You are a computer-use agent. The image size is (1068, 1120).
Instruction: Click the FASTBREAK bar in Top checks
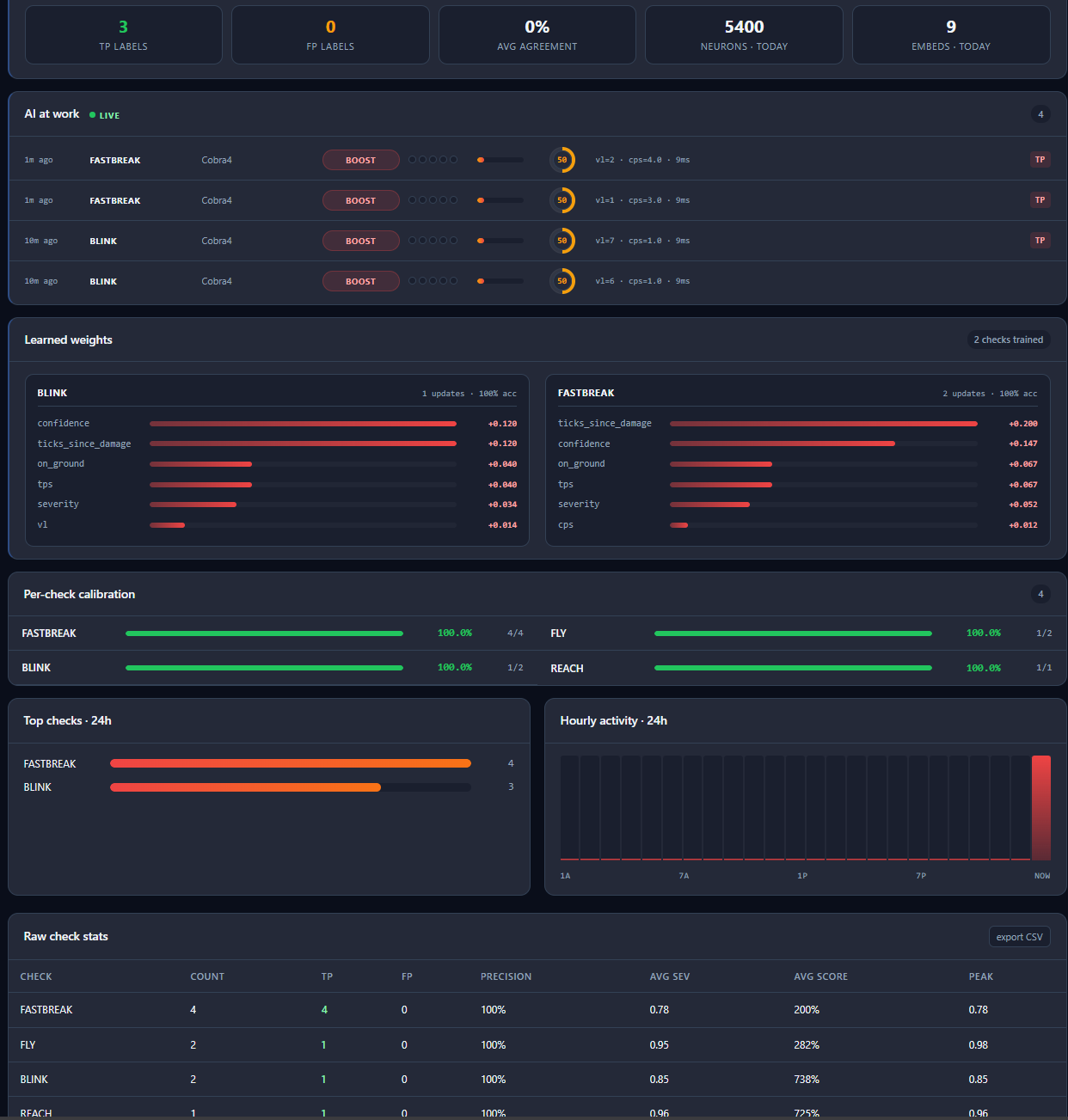291,763
